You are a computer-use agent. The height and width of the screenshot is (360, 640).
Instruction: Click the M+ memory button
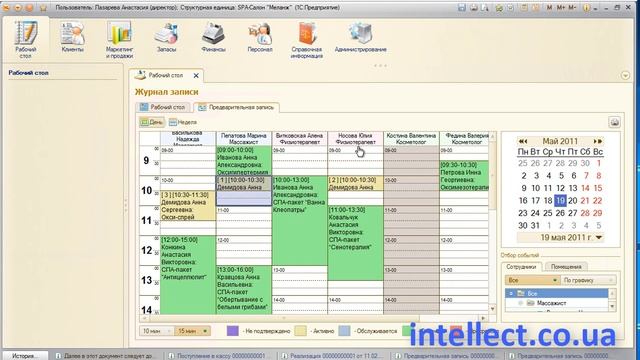561,7
